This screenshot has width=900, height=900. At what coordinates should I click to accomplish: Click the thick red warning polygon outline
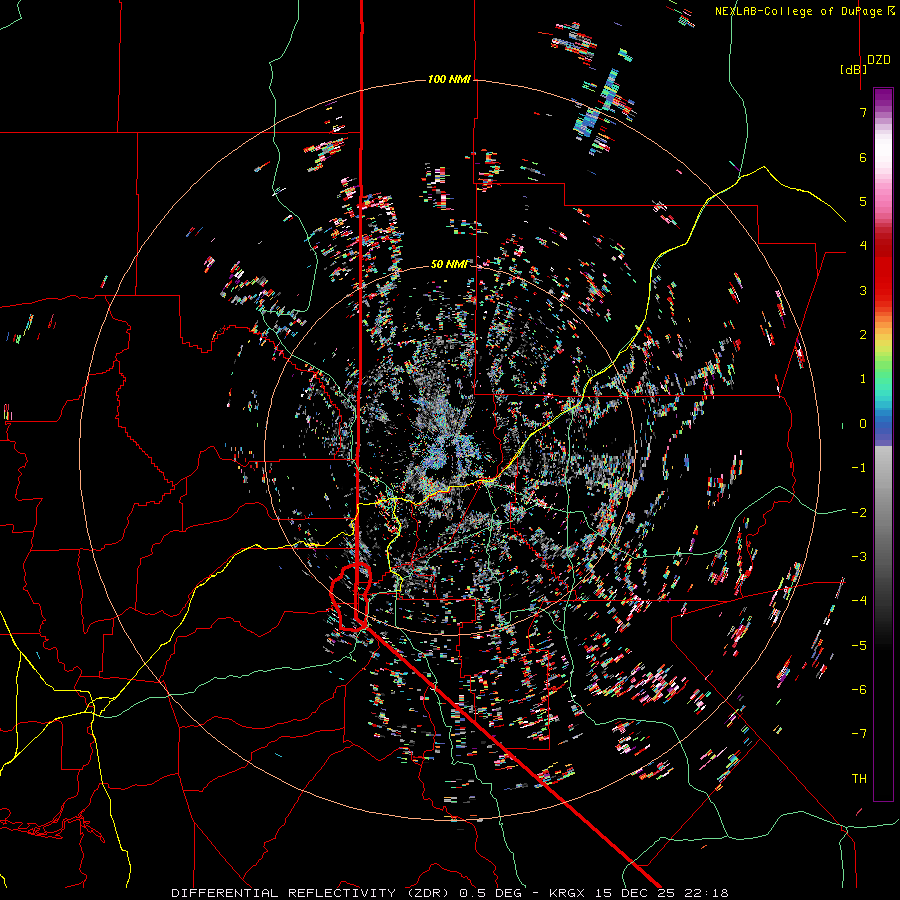tap(351, 597)
